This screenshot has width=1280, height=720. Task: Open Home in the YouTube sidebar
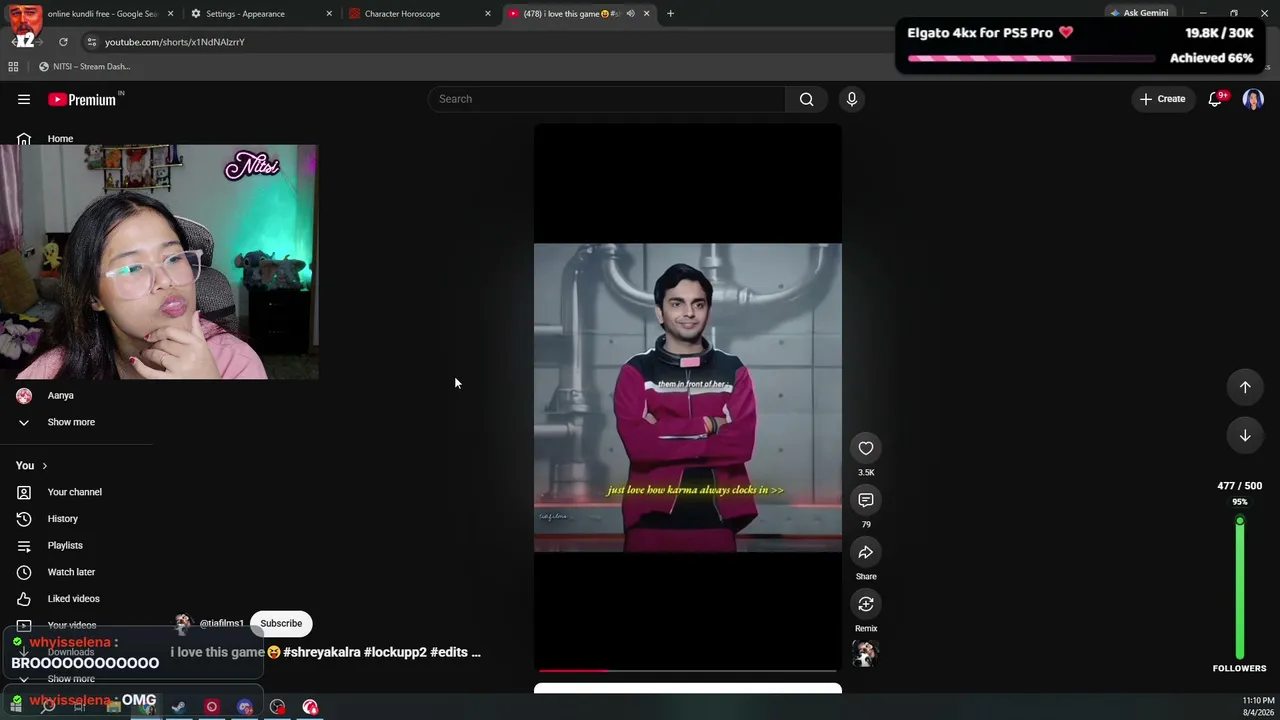pyautogui.click(x=60, y=139)
